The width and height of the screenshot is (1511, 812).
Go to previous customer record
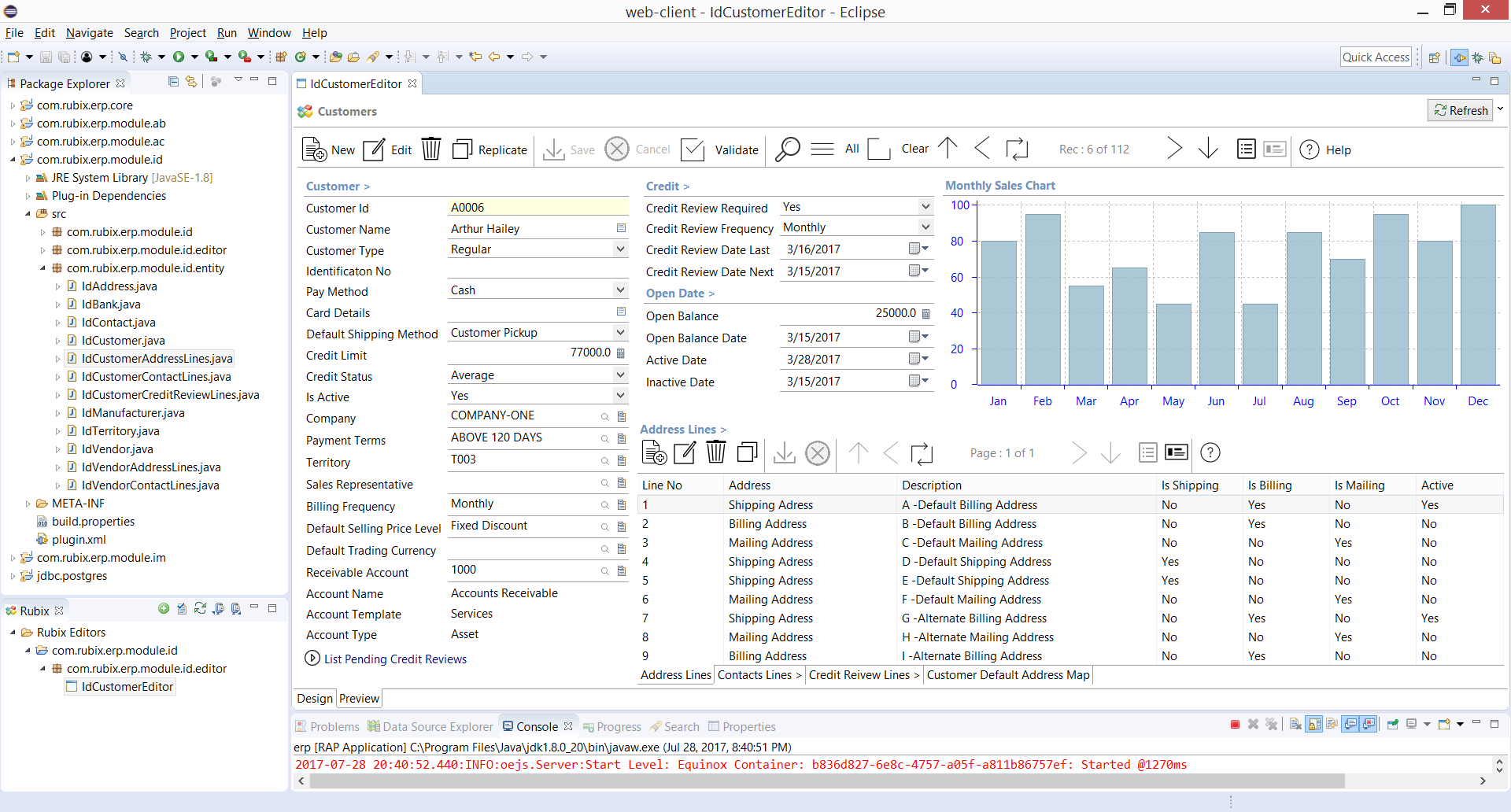(x=982, y=148)
